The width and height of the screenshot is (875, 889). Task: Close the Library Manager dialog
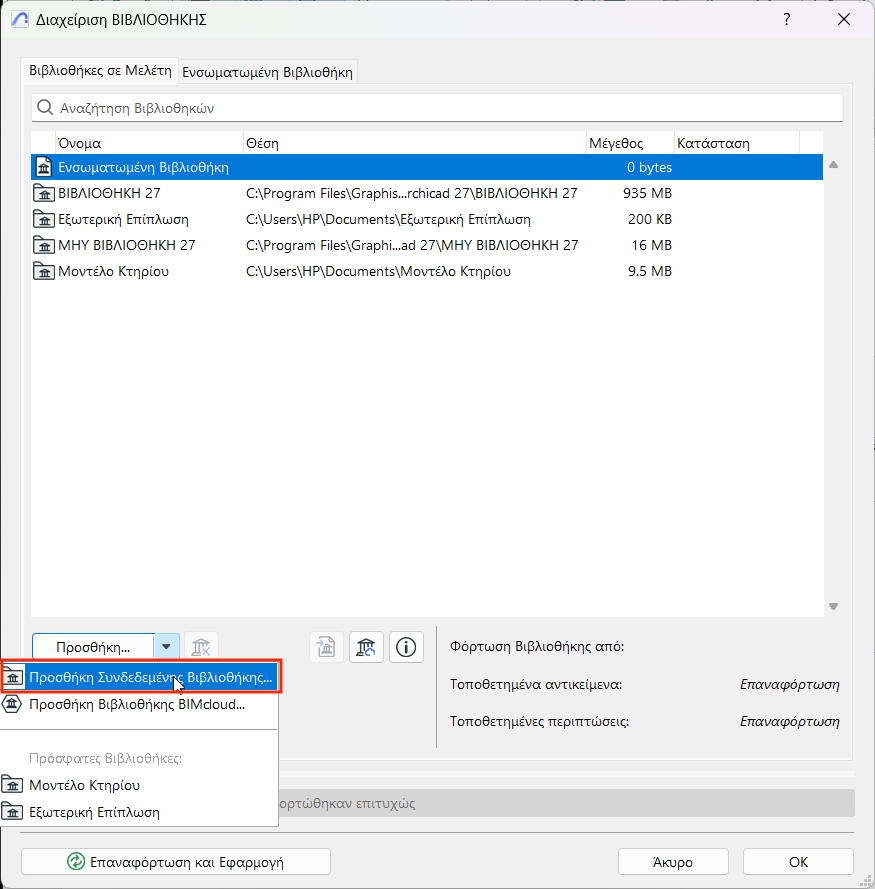(x=844, y=19)
